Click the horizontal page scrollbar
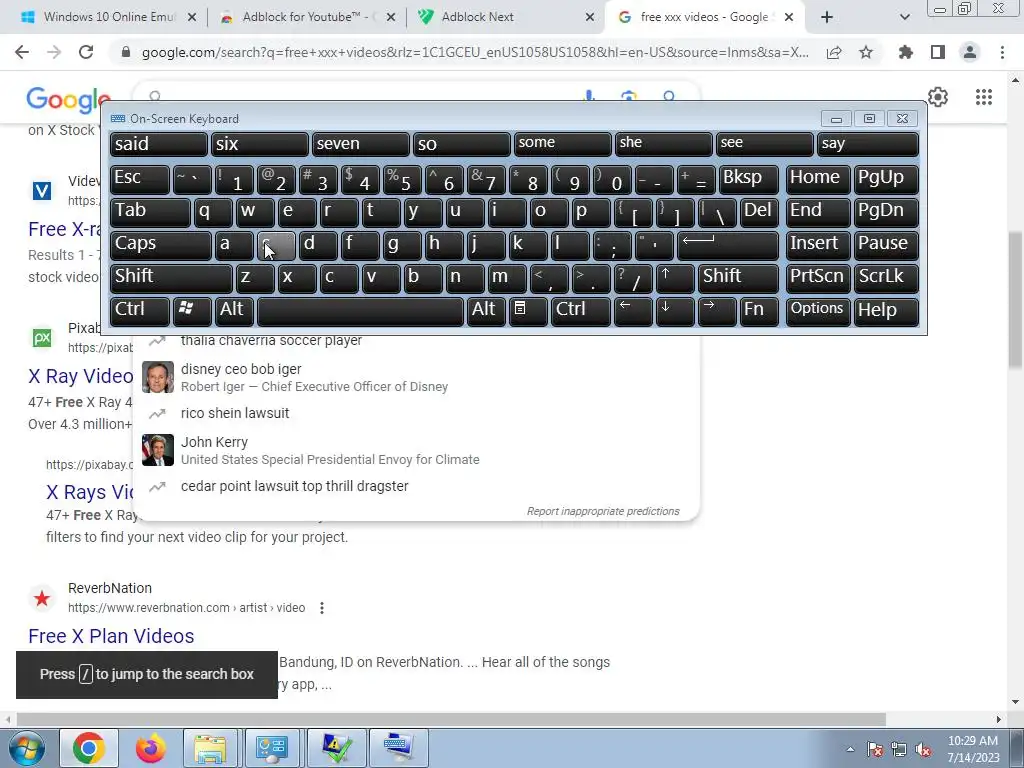The height and width of the screenshot is (768, 1024). coord(451,719)
